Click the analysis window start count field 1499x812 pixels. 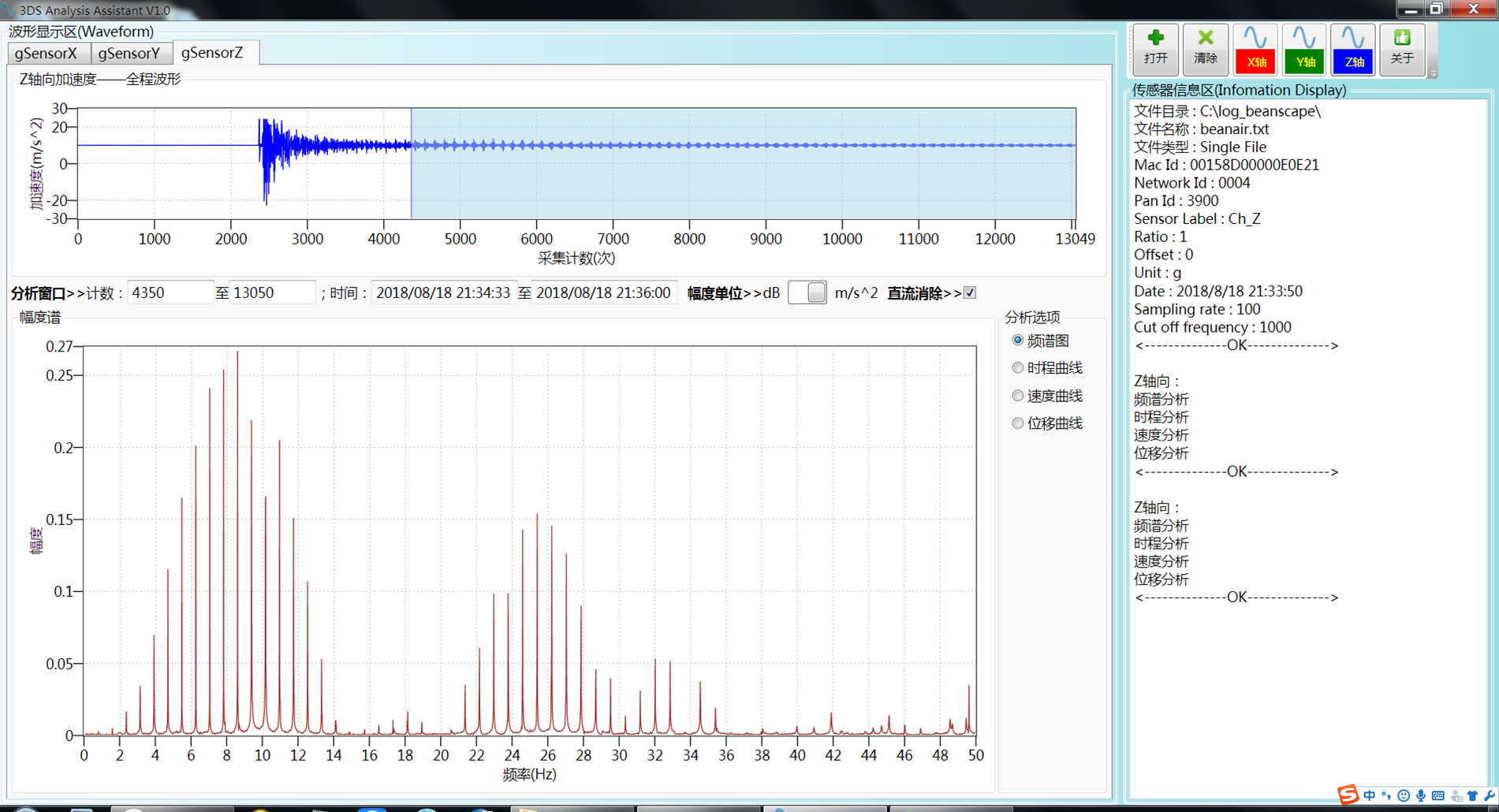tap(169, 292)
